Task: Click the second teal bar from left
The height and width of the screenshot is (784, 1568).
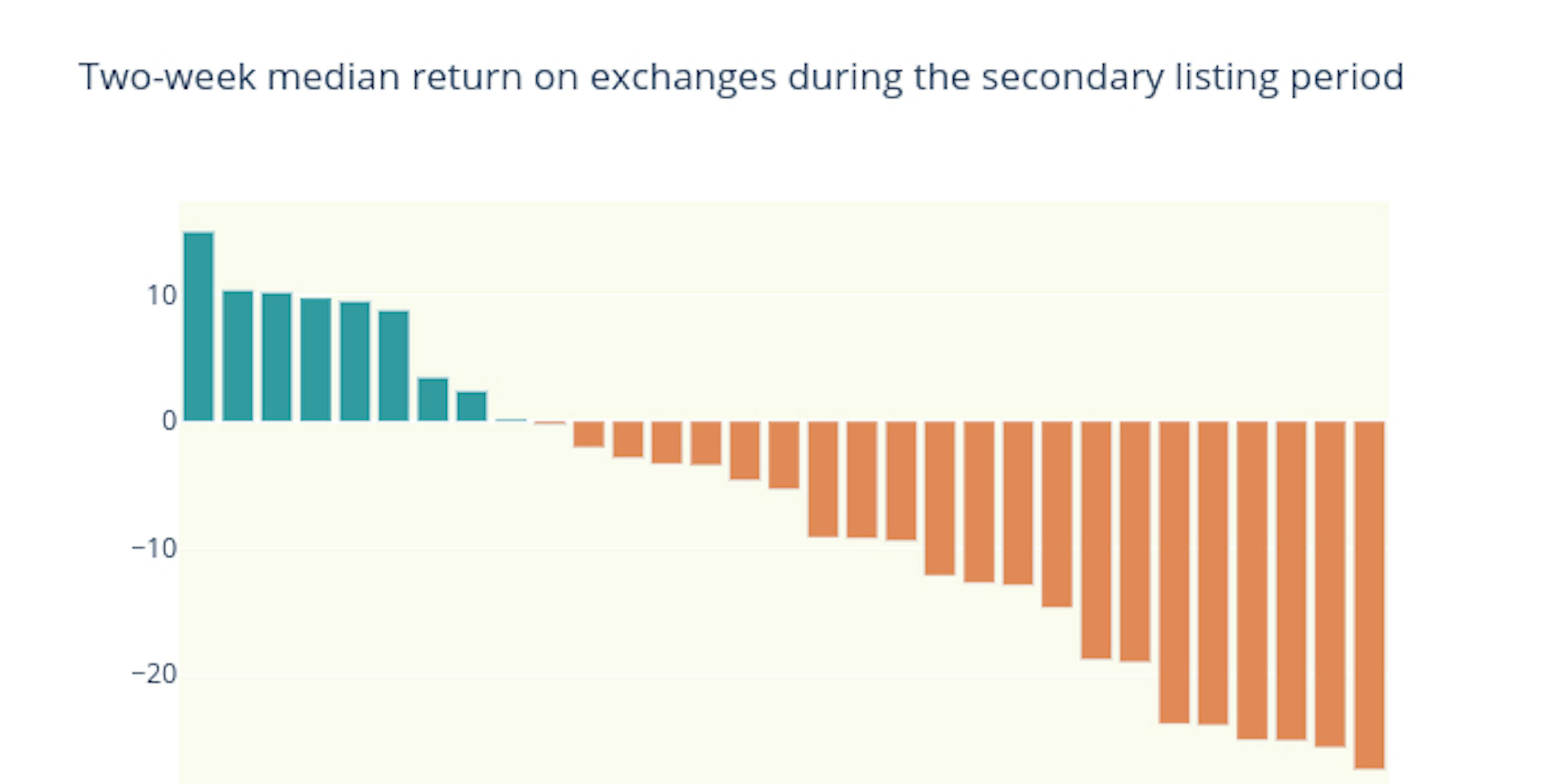Action: (237, 356)
